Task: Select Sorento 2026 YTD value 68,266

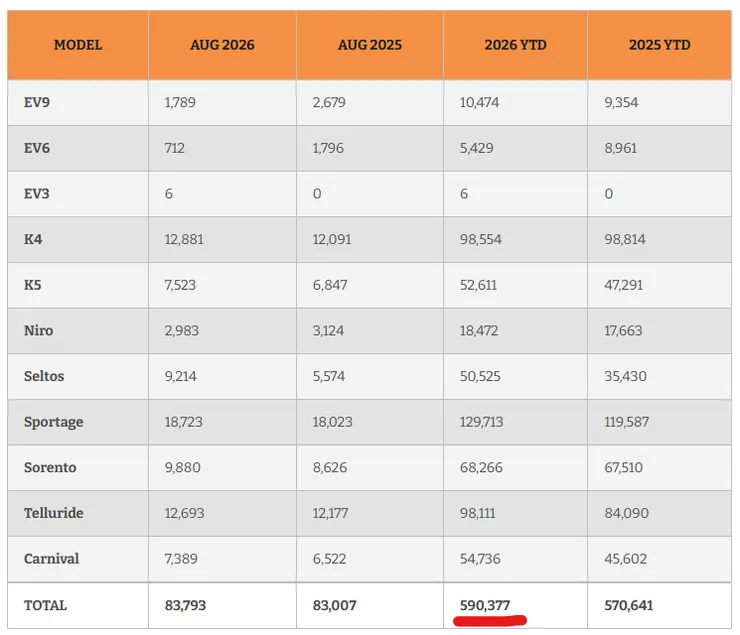Action: tap(481, 468)
